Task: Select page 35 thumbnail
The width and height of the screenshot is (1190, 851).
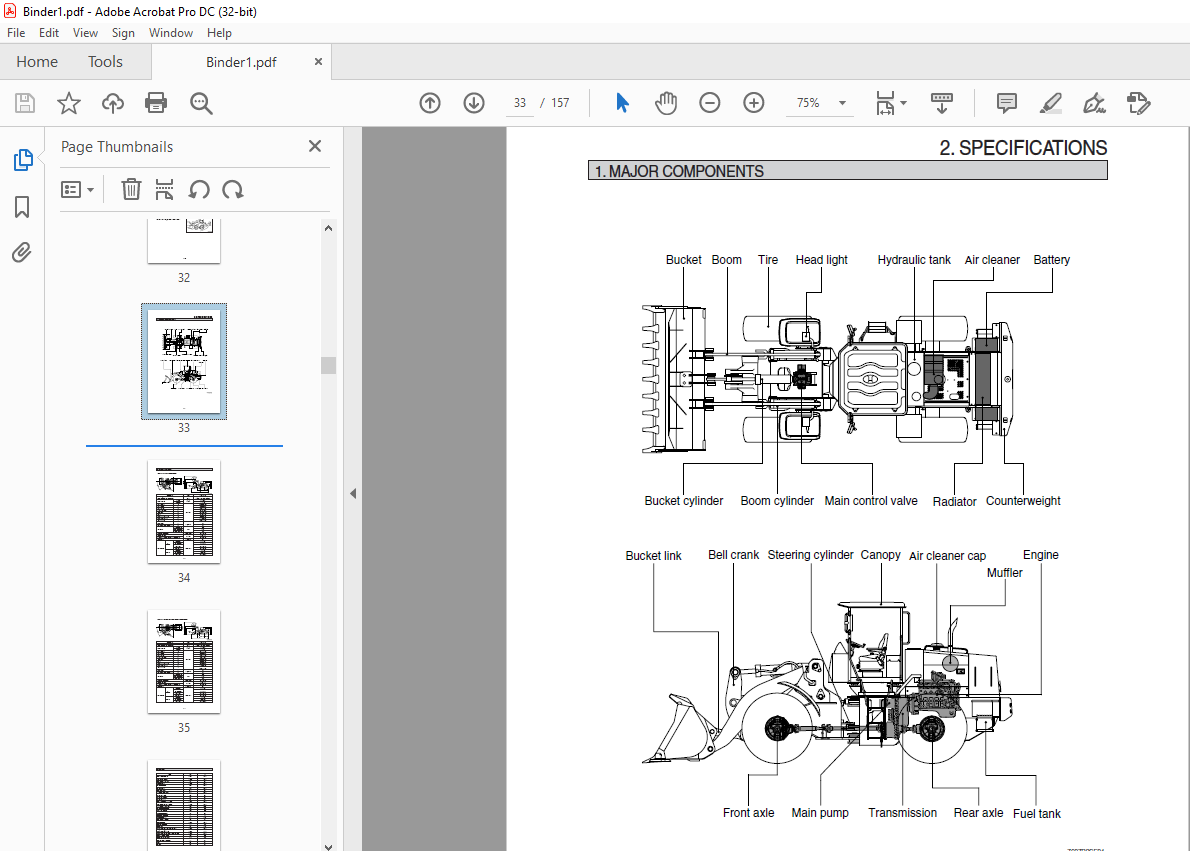Action: click(x=184, y=661)
